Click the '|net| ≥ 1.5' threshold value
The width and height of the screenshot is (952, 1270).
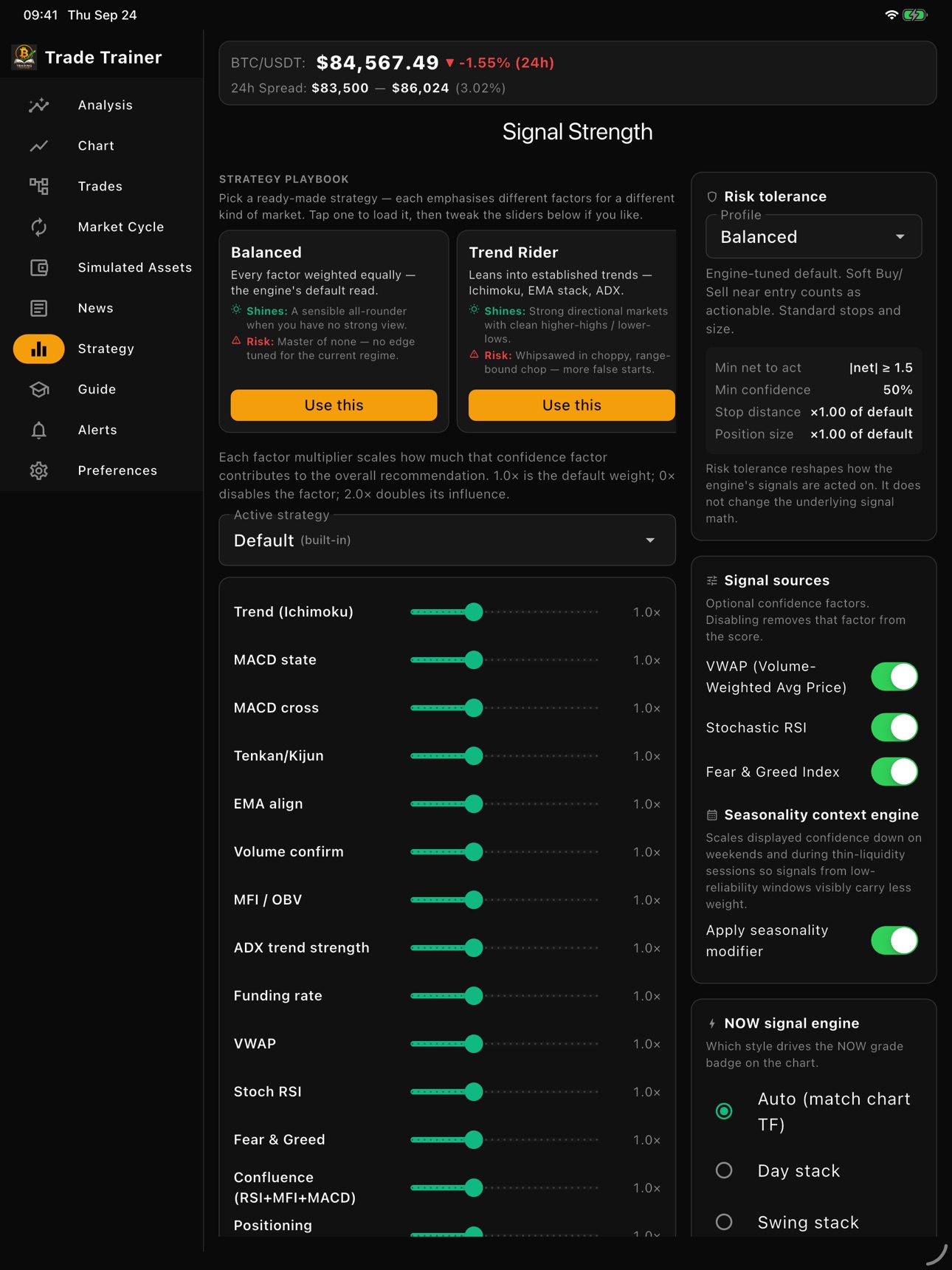881,368
